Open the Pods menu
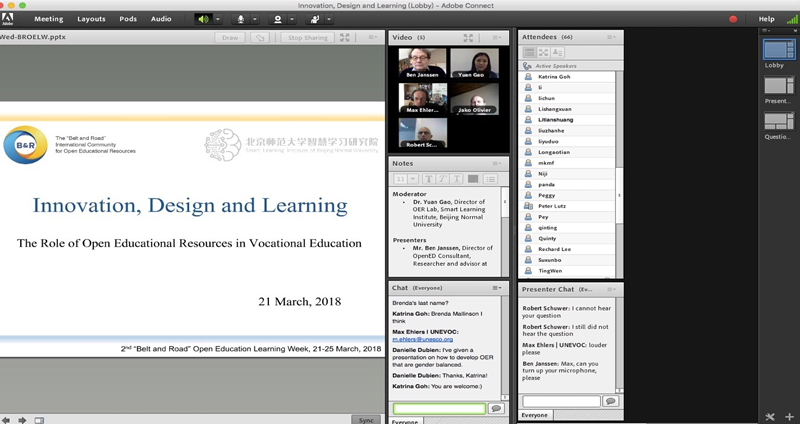The width and height of the screenshot is (800, 424). (127, 18)
